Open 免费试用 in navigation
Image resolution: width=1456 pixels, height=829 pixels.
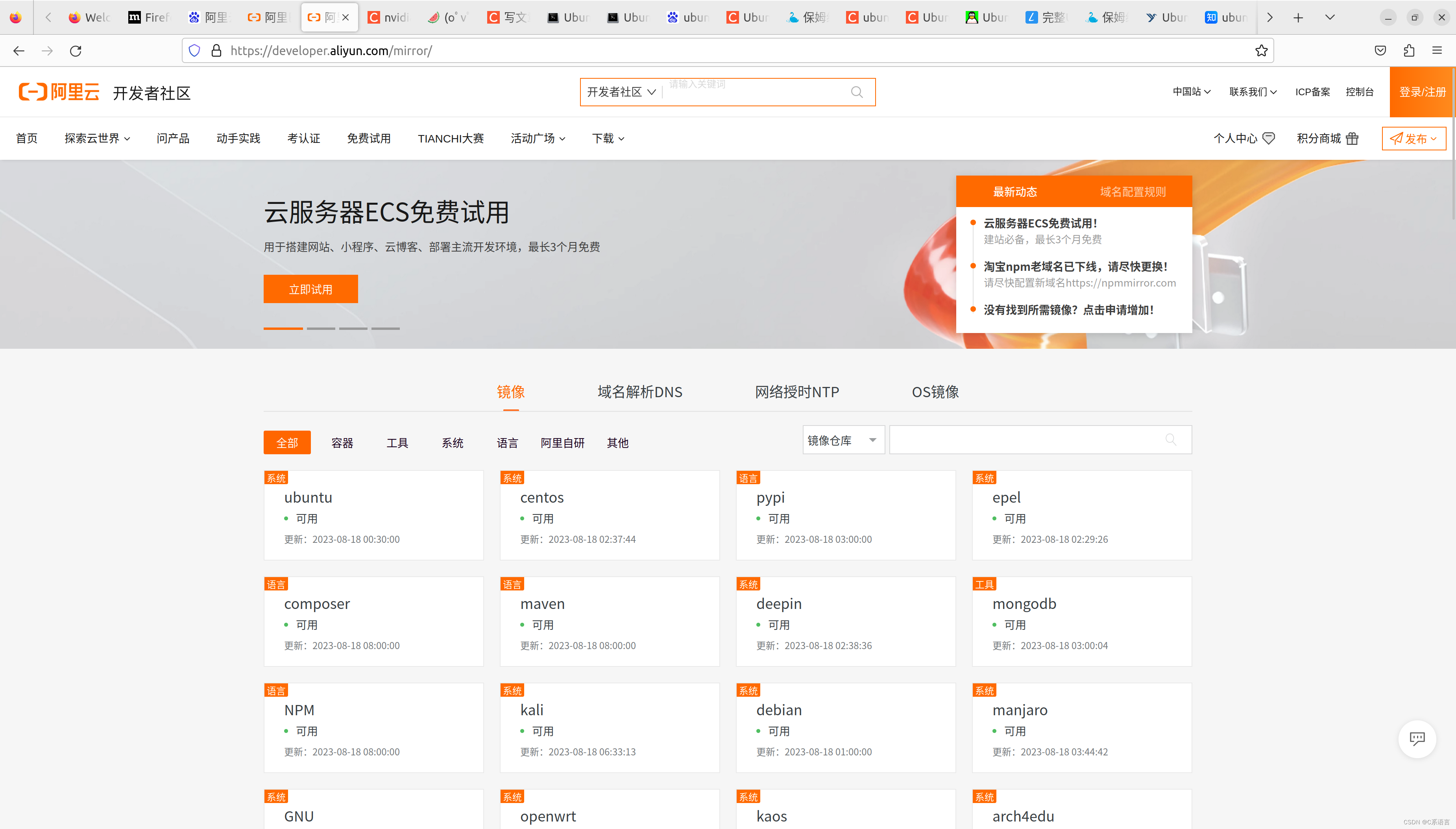coord(369,138)
